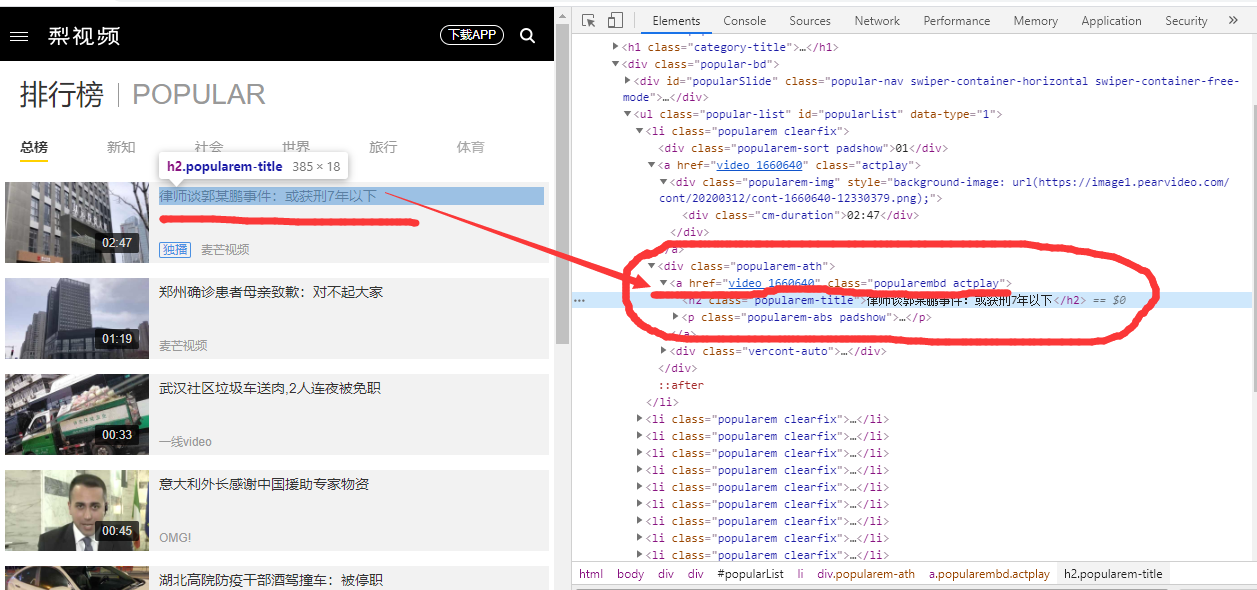
Task: Expand the h1 category-title node
Action: pos(616,46)
